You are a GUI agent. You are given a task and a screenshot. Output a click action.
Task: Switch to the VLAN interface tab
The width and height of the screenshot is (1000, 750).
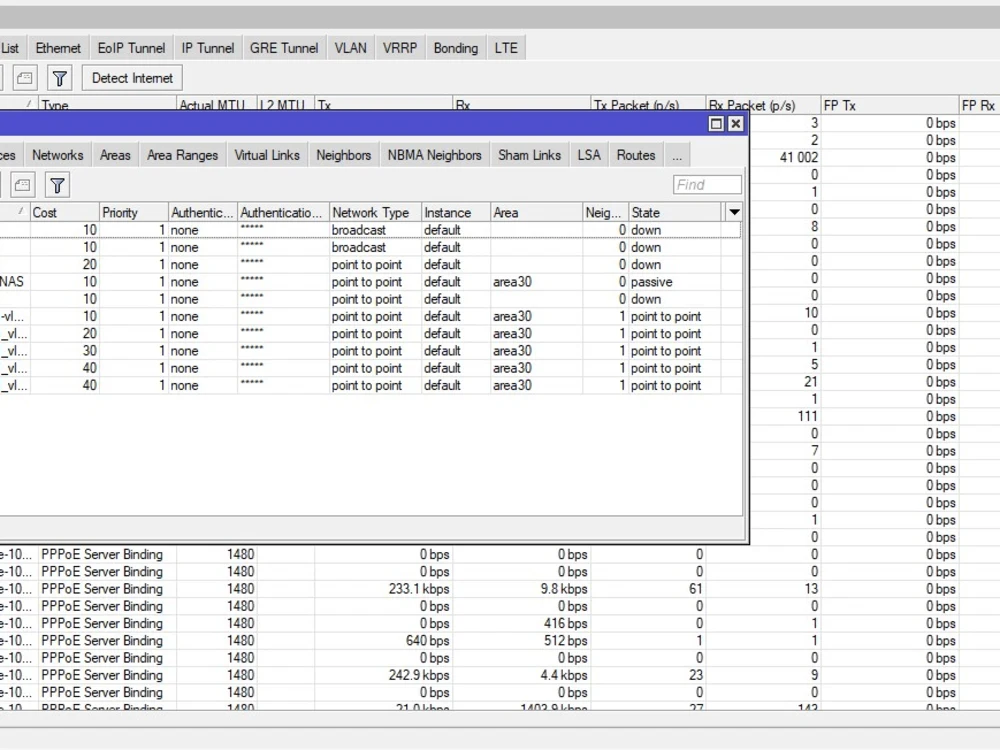coord(350,47)
